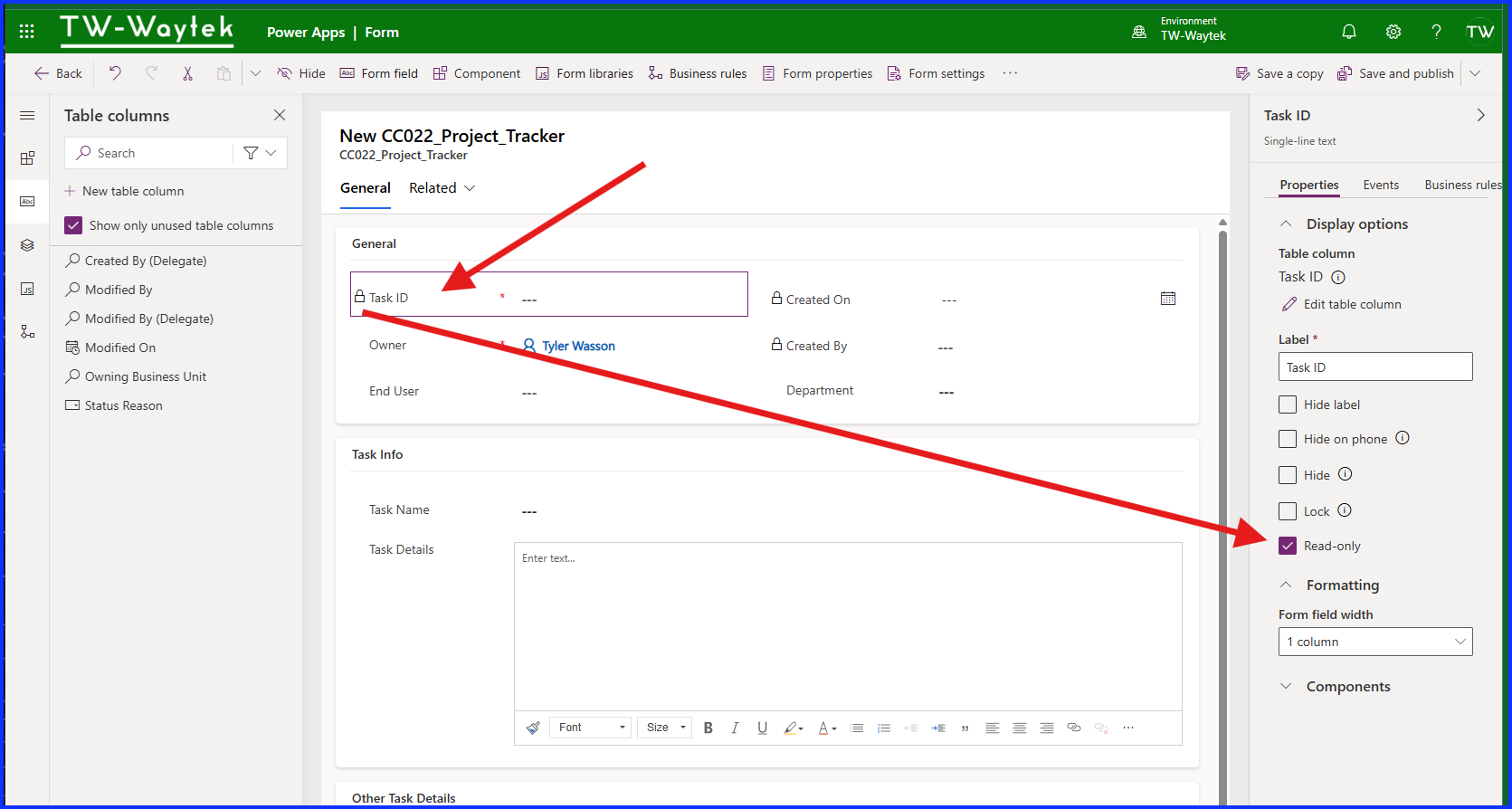Open the Font dropdown
Screen dimensions: 1512x809
(591, 728)
